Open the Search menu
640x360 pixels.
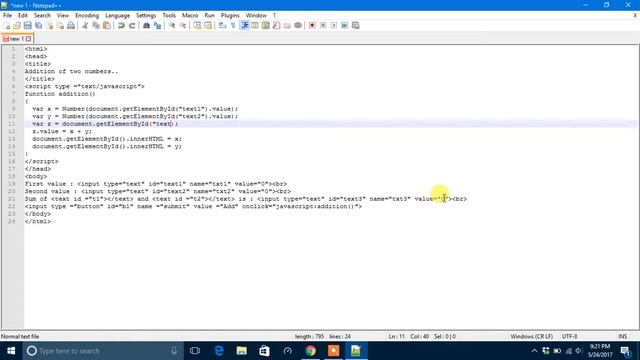click(x=42, y=16)
